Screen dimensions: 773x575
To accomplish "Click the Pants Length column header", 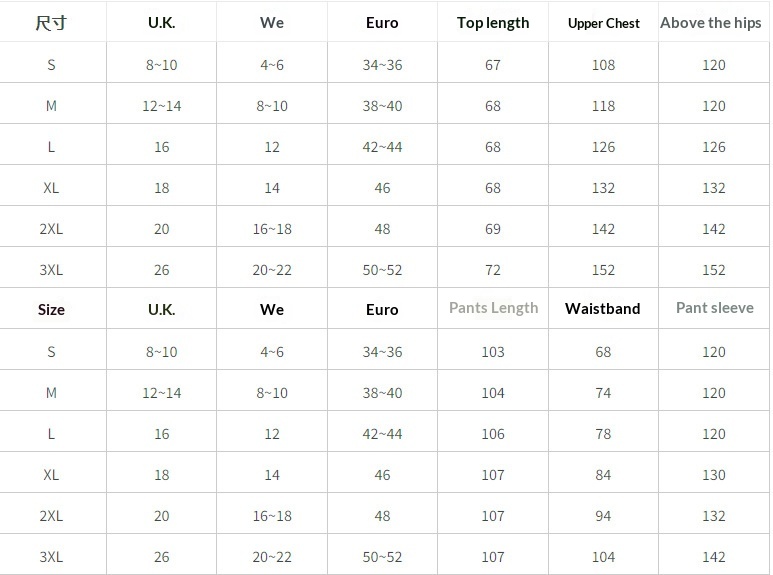I will pyautogui.click(x=493, y=308).
